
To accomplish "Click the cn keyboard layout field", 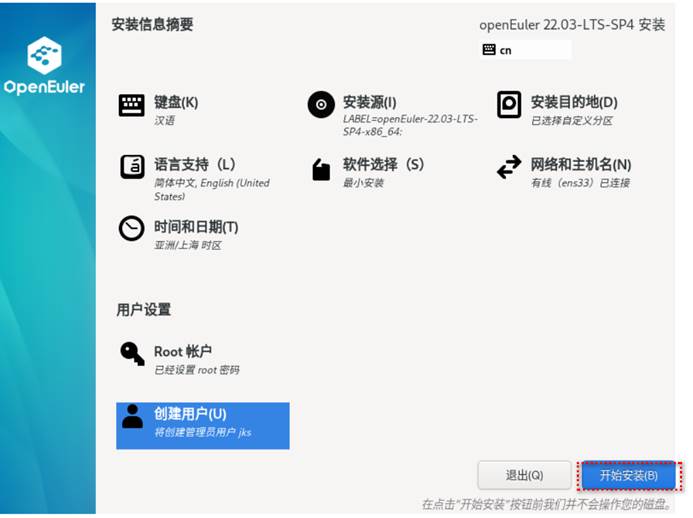I will [525, 50].
